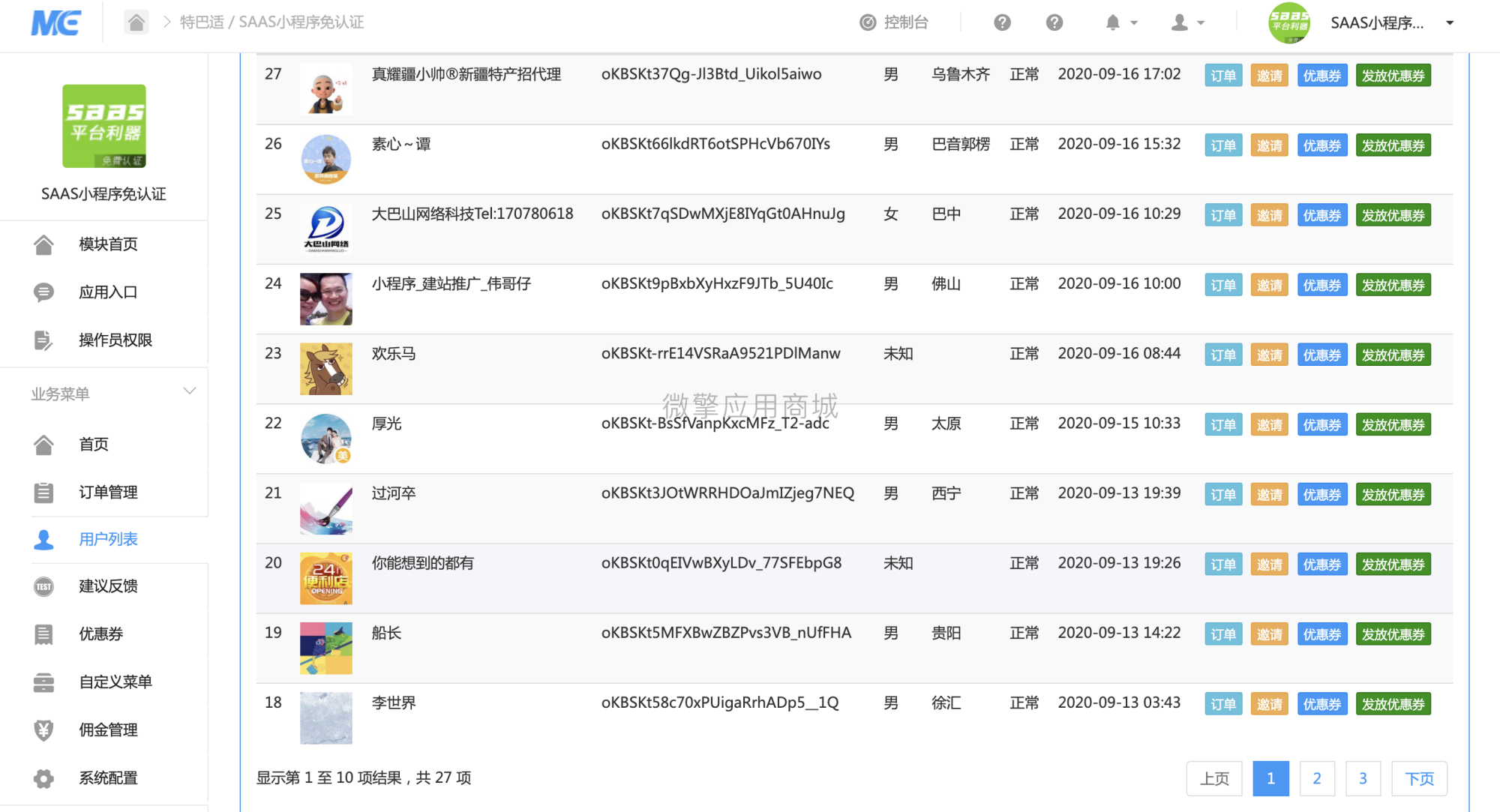Click 优惠券 button for user 26 素心～谭
The height and width of the screenshot is (812, 1500).
pyautogui.click(x=1322, y=145)
